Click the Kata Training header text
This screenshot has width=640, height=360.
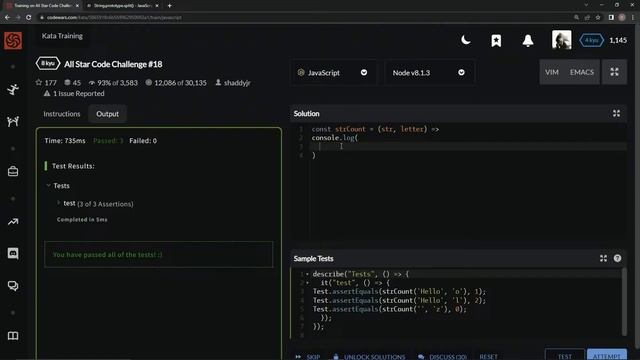click(x=62, y=36)
